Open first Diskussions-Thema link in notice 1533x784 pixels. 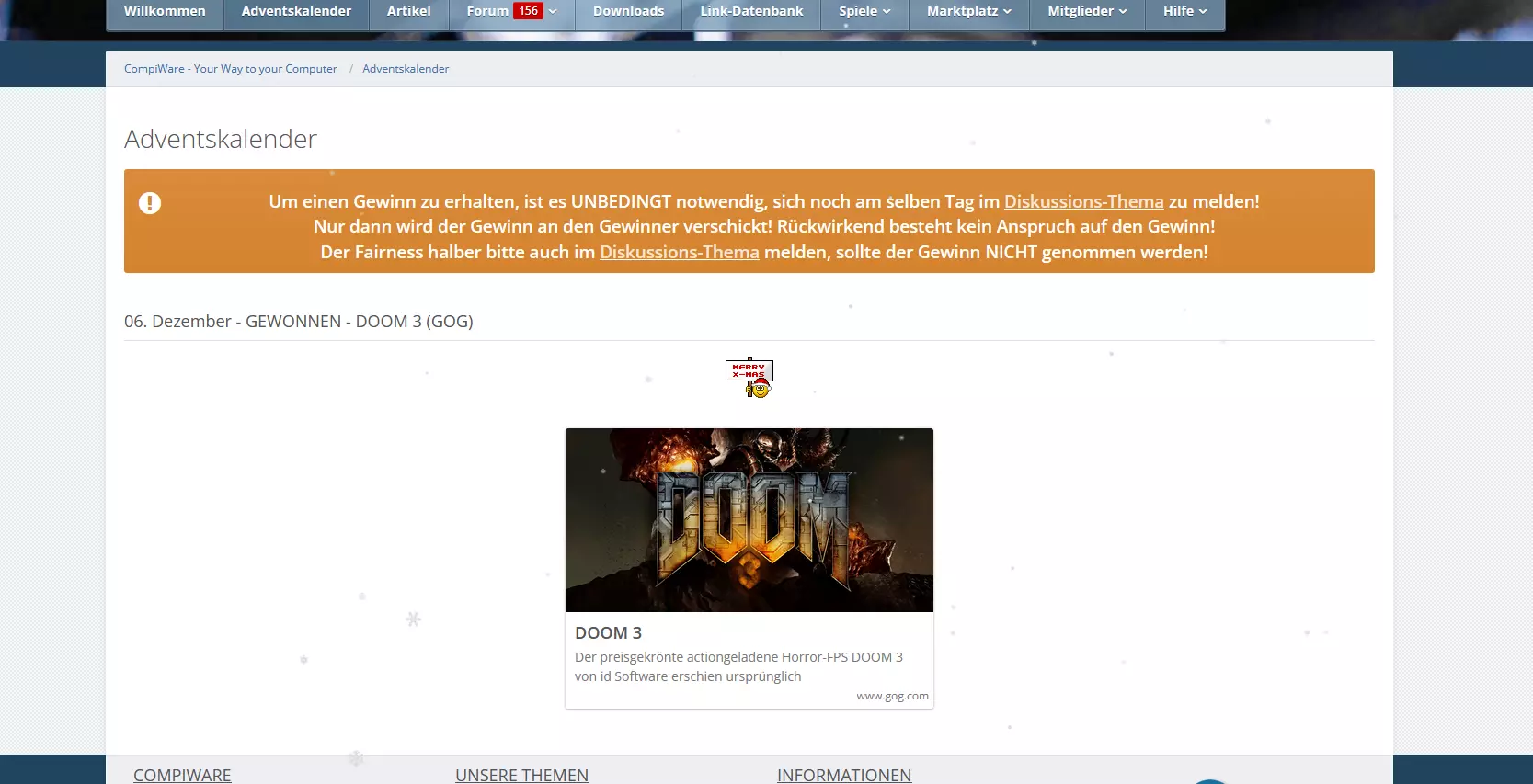[1083, 201]
